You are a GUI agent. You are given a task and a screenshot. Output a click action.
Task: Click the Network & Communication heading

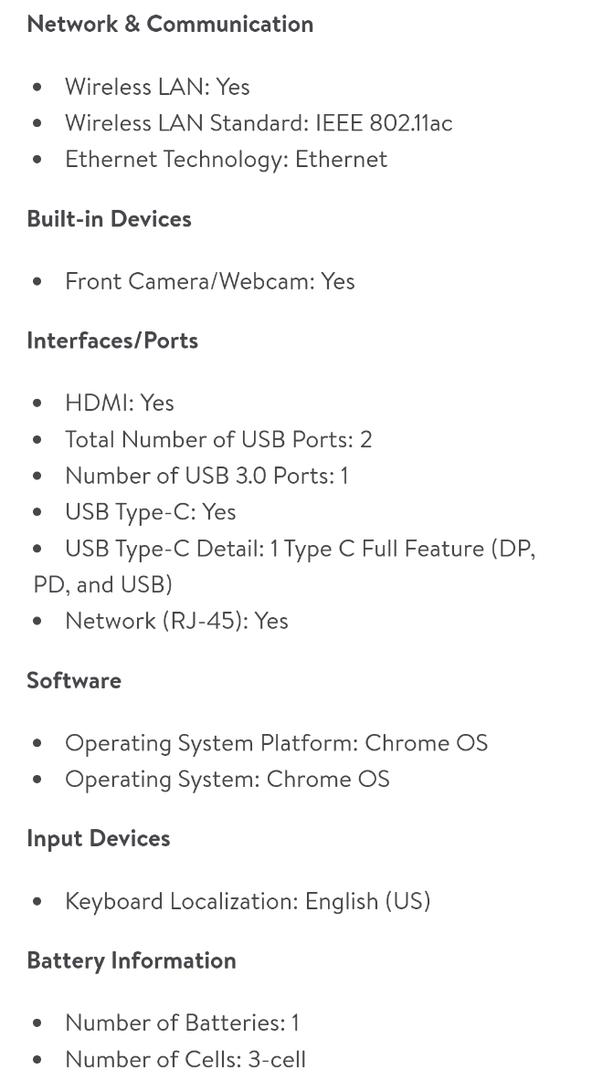point(170,24)
